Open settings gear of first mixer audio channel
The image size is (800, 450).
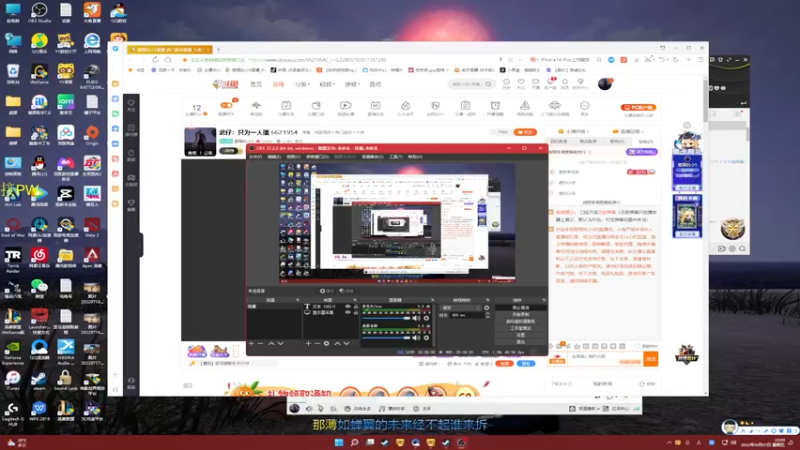pos(427,318)
